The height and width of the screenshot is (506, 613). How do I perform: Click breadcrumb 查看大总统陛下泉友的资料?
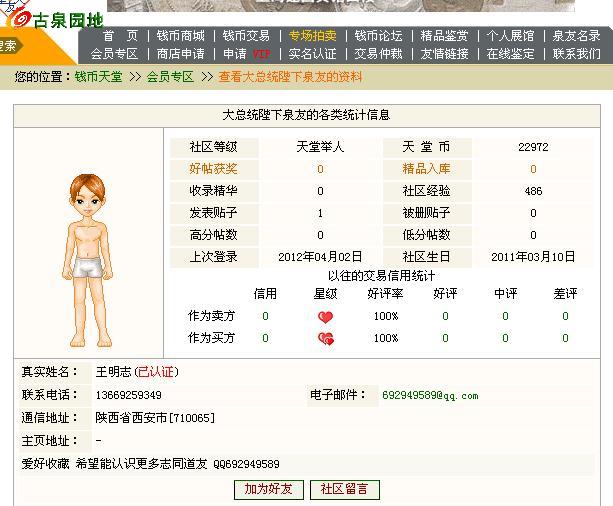(290, 77)
